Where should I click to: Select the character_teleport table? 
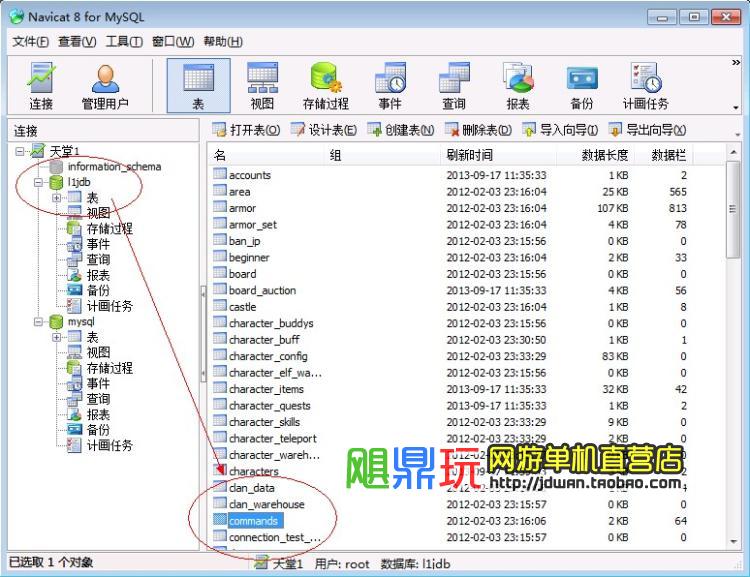click(273, 438)
